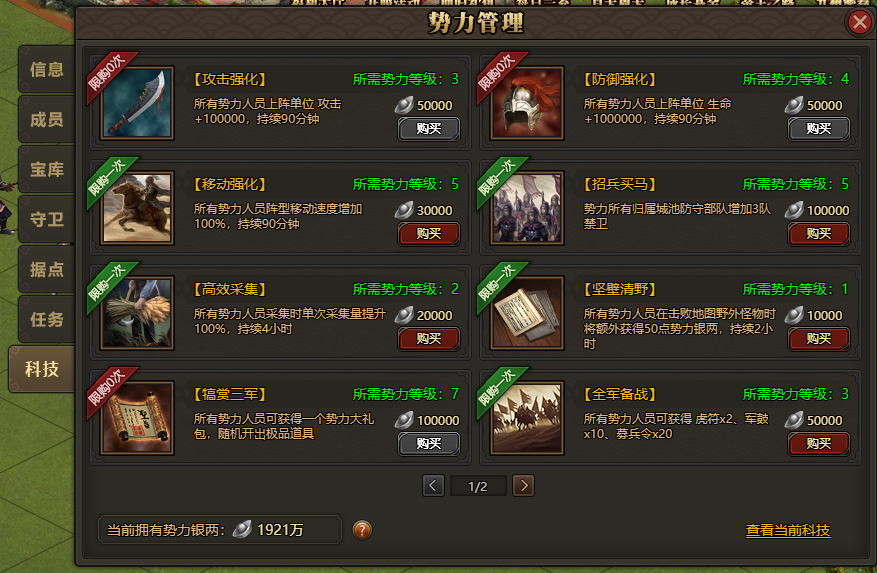Open the 查看当前科技 link
Viewport: 877px width, 573px height.
click(788, 530)
